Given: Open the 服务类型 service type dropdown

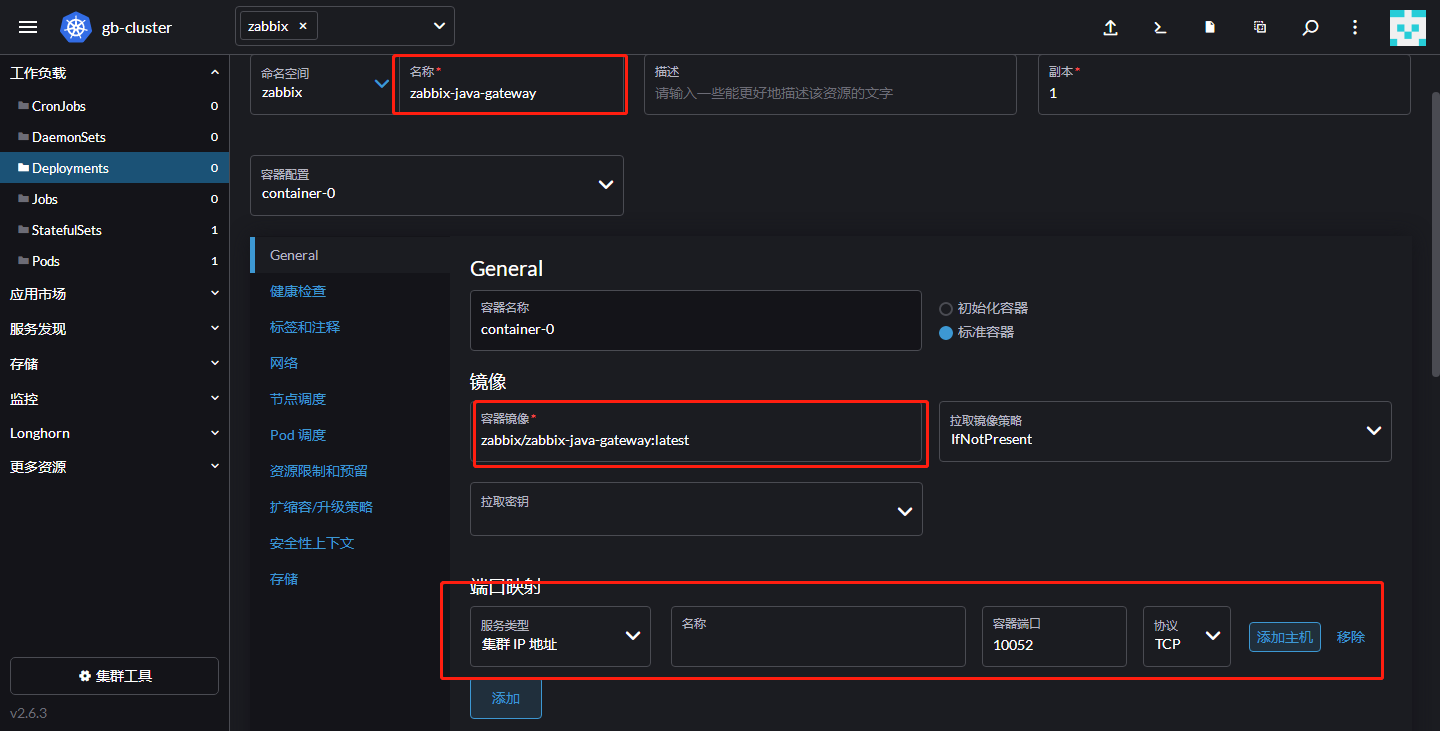Looking at the screenshot, I should pyautogui.click(x=630, y=636).
